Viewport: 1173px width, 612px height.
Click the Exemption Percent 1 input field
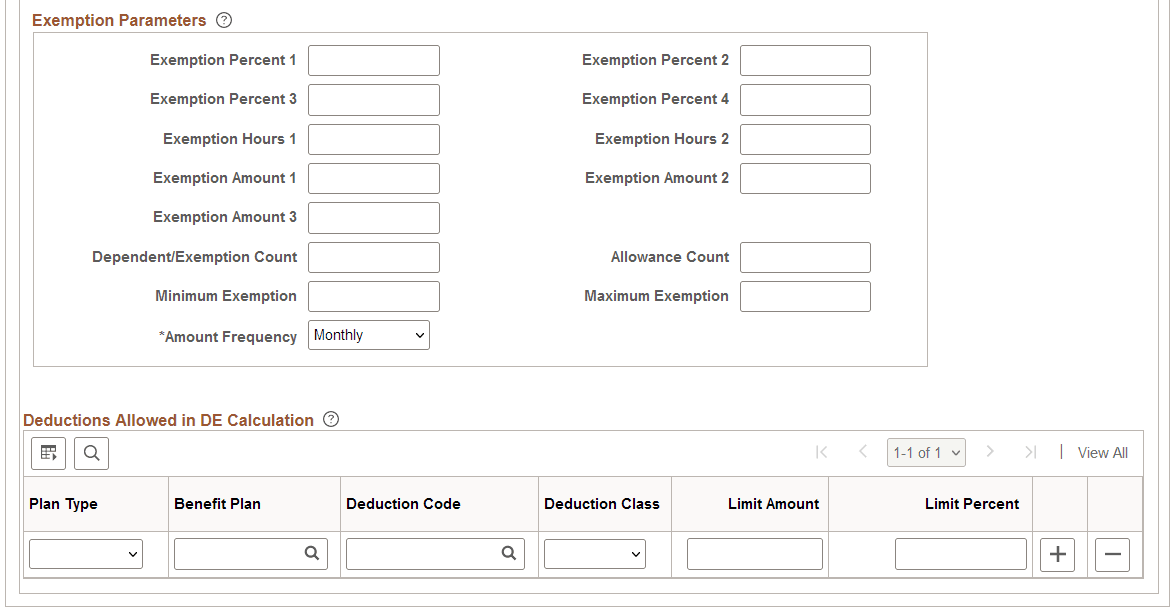pyautogui.click(x=373, y=60)
